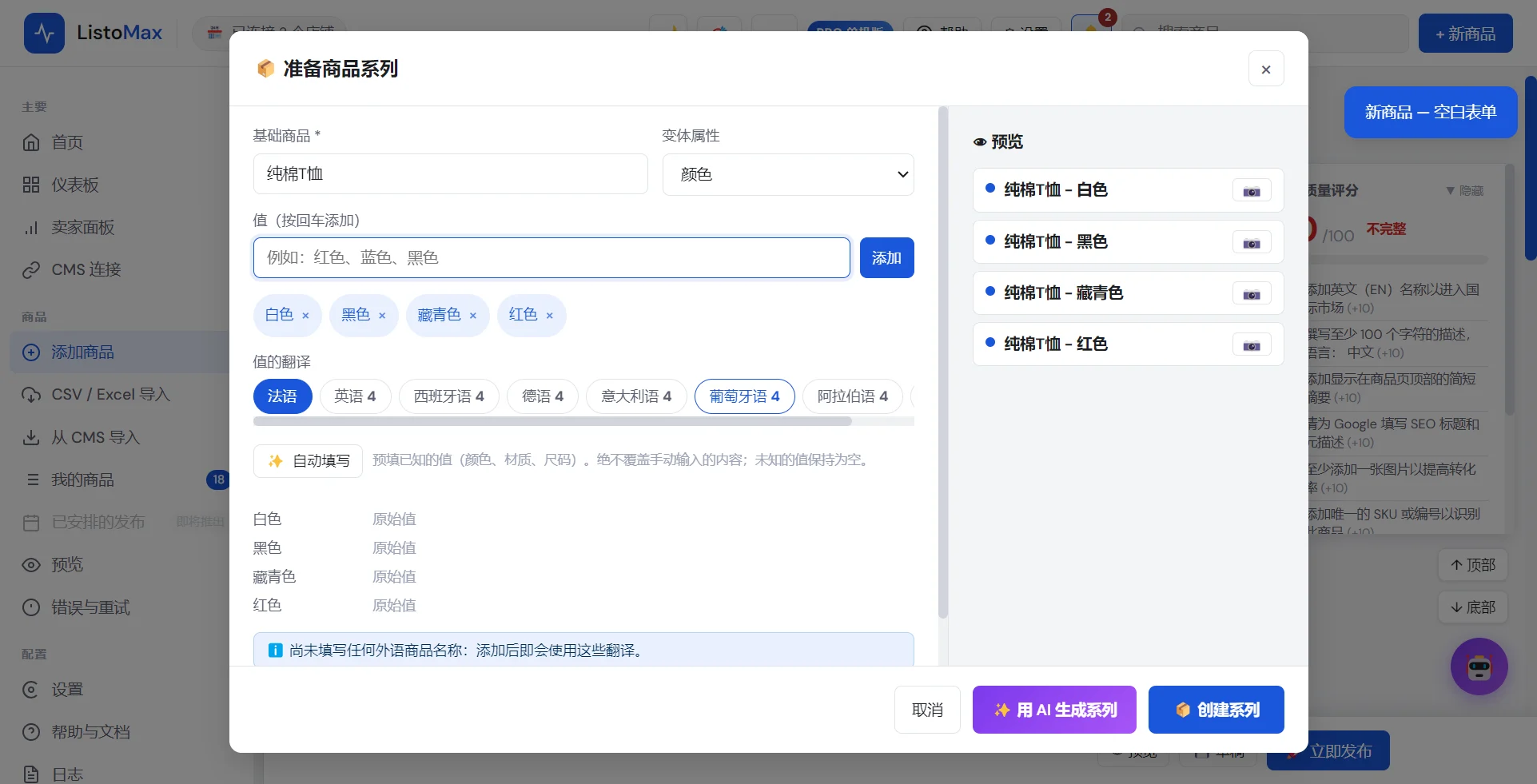Open 卖家面板 chart icon in sidebar
This screenshot has width=1537, height=784.
(x=31, y=227)
